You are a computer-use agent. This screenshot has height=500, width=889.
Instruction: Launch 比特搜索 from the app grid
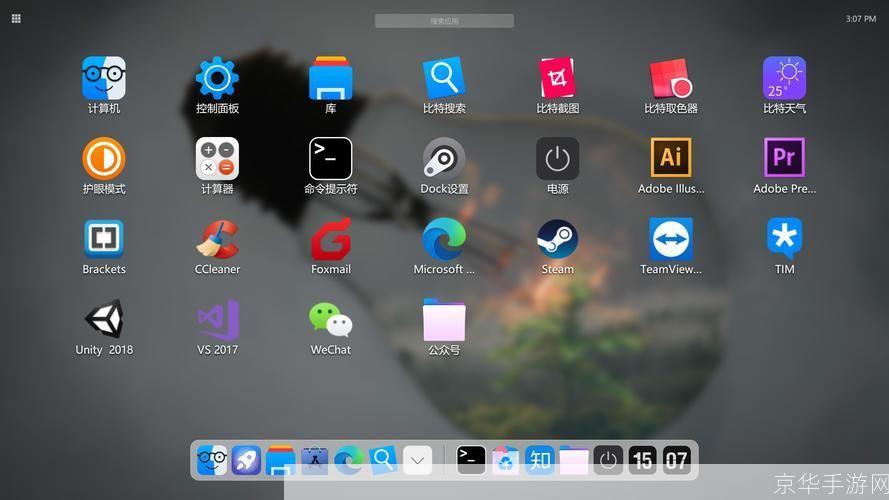[444, 78]
